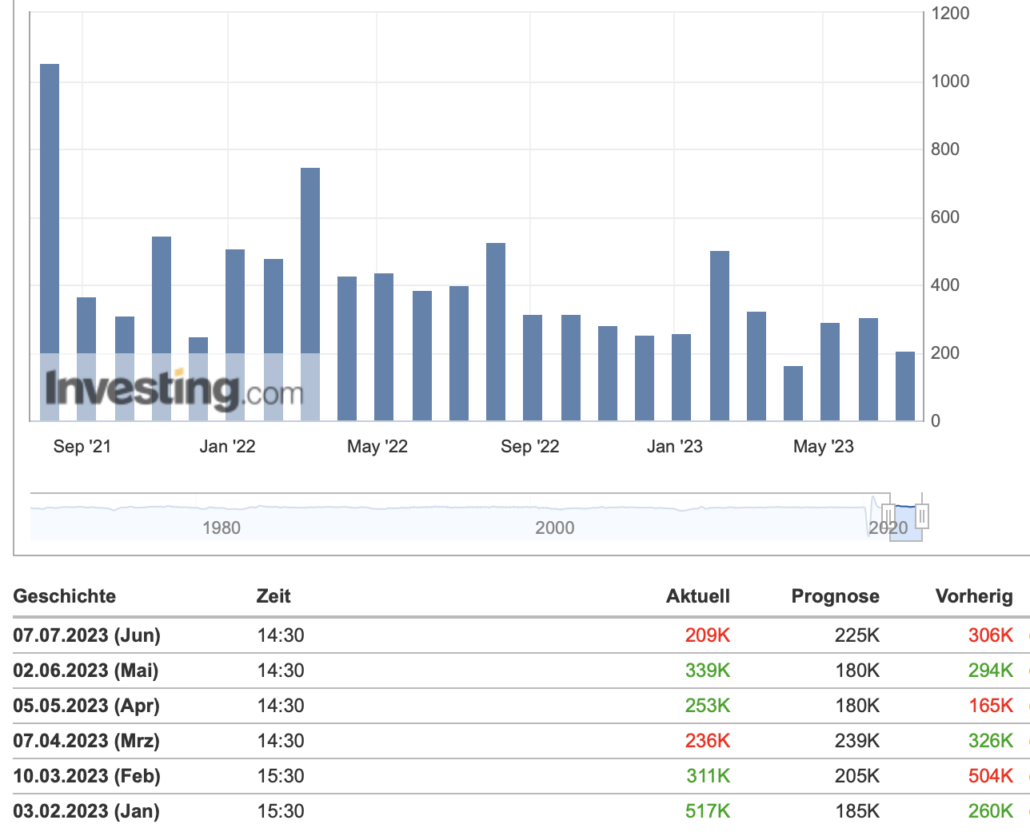Image resolution: width=1030 pixels, height=836 pixels.
Task: Click the Jan '23 x-axis label
Action: [674, 447]
